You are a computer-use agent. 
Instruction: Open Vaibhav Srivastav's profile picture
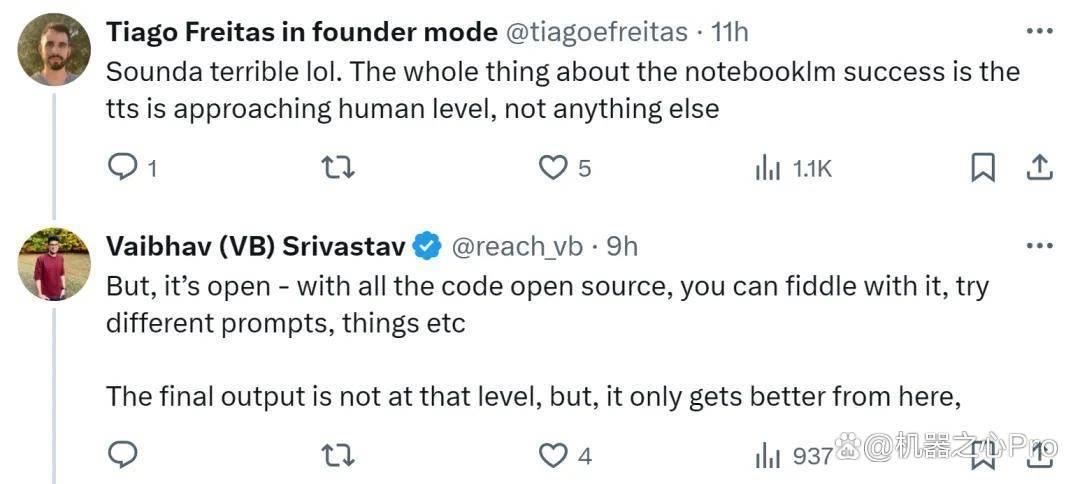(x=54, y=264)
